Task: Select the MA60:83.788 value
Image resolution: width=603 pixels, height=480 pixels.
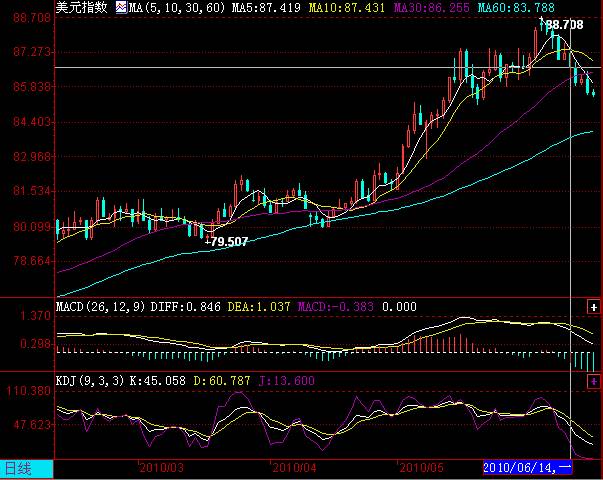Action: pos(516,7)
